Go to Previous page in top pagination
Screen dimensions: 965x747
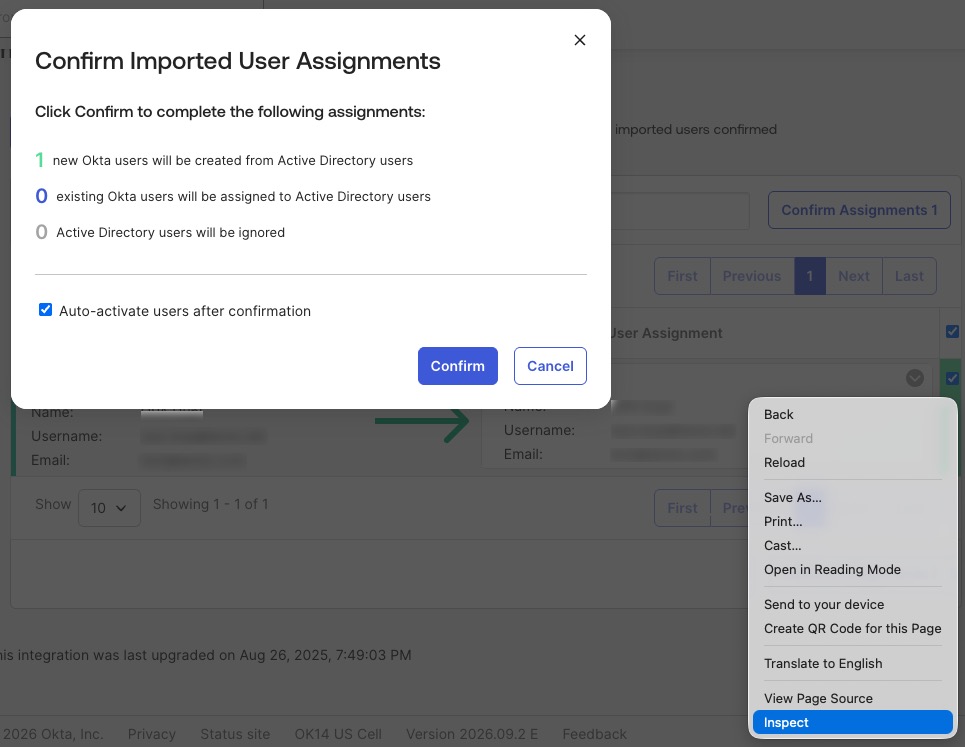[x=751, y=276]
